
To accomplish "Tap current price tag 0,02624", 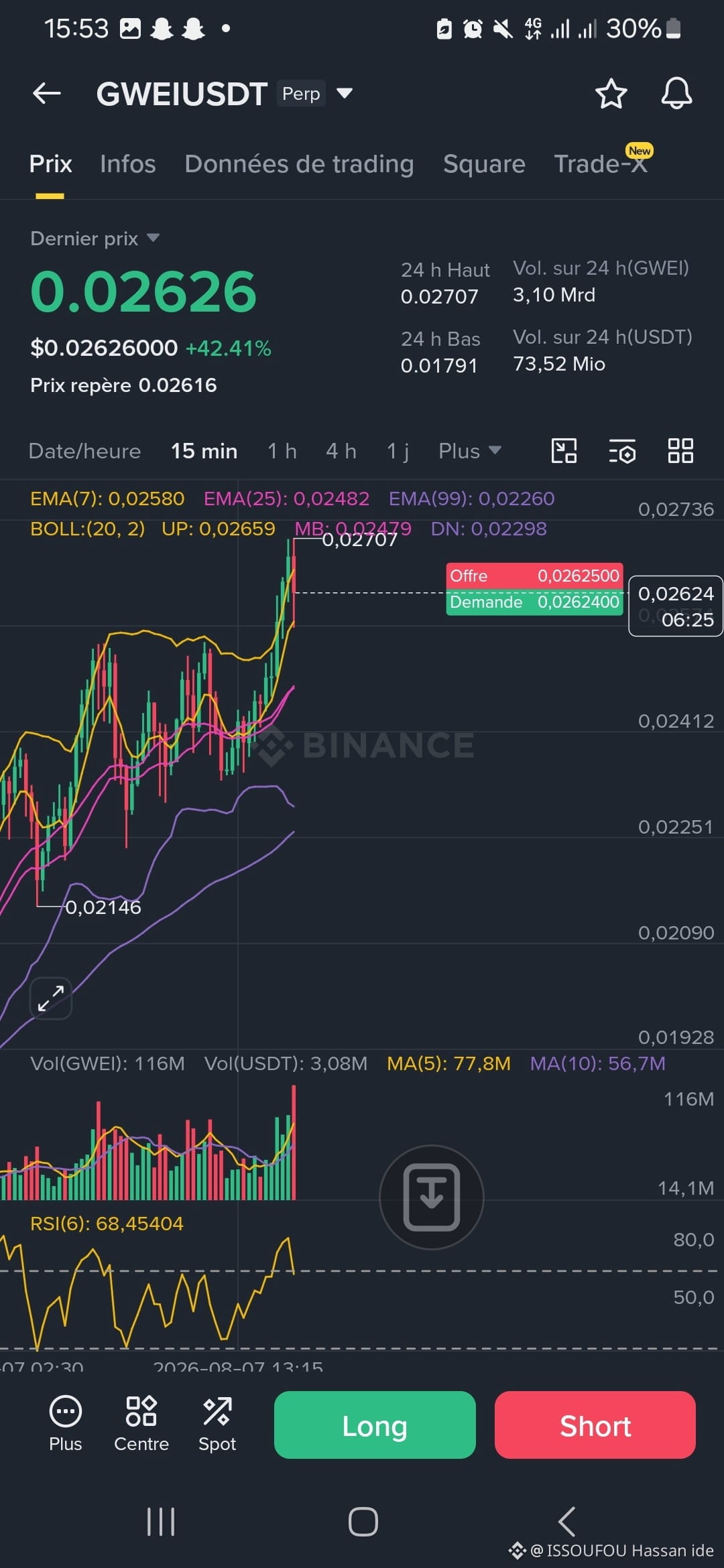I will [x=676, y=606].
